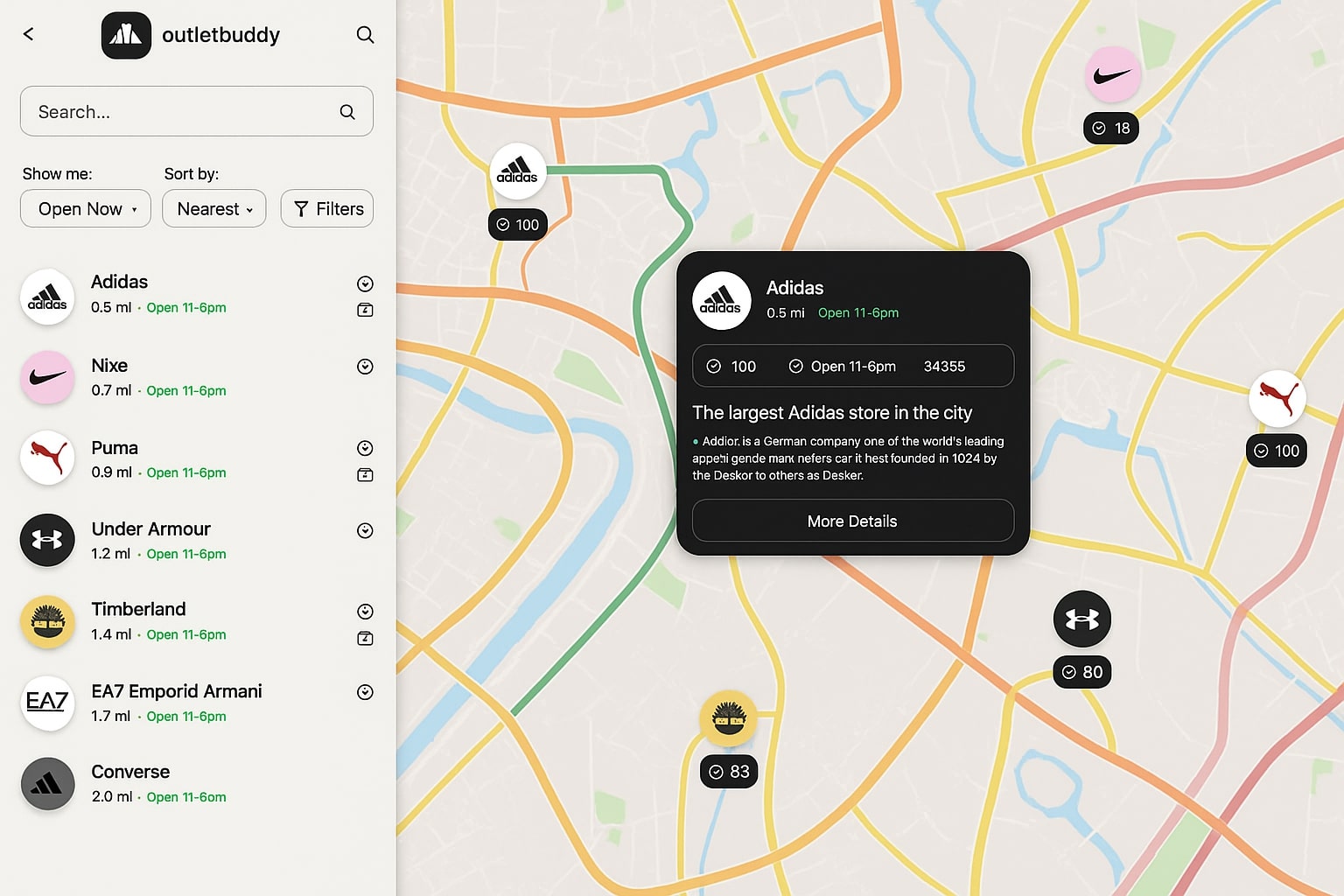Select the Puma logo in list
This screenshot has height=896, width=1344.
[47, 458]
